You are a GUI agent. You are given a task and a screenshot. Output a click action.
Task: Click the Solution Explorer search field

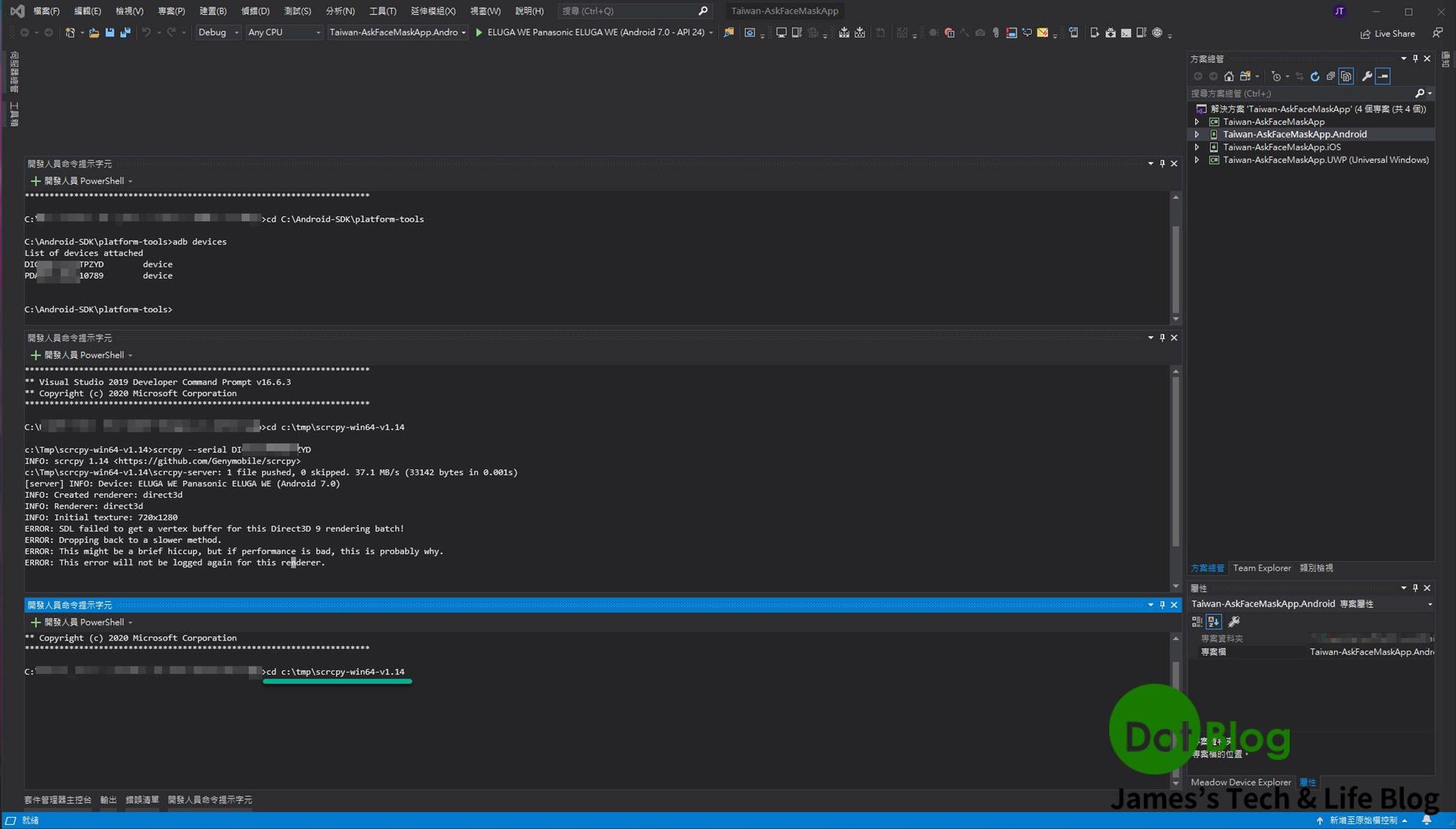(x=1310, y=93)
